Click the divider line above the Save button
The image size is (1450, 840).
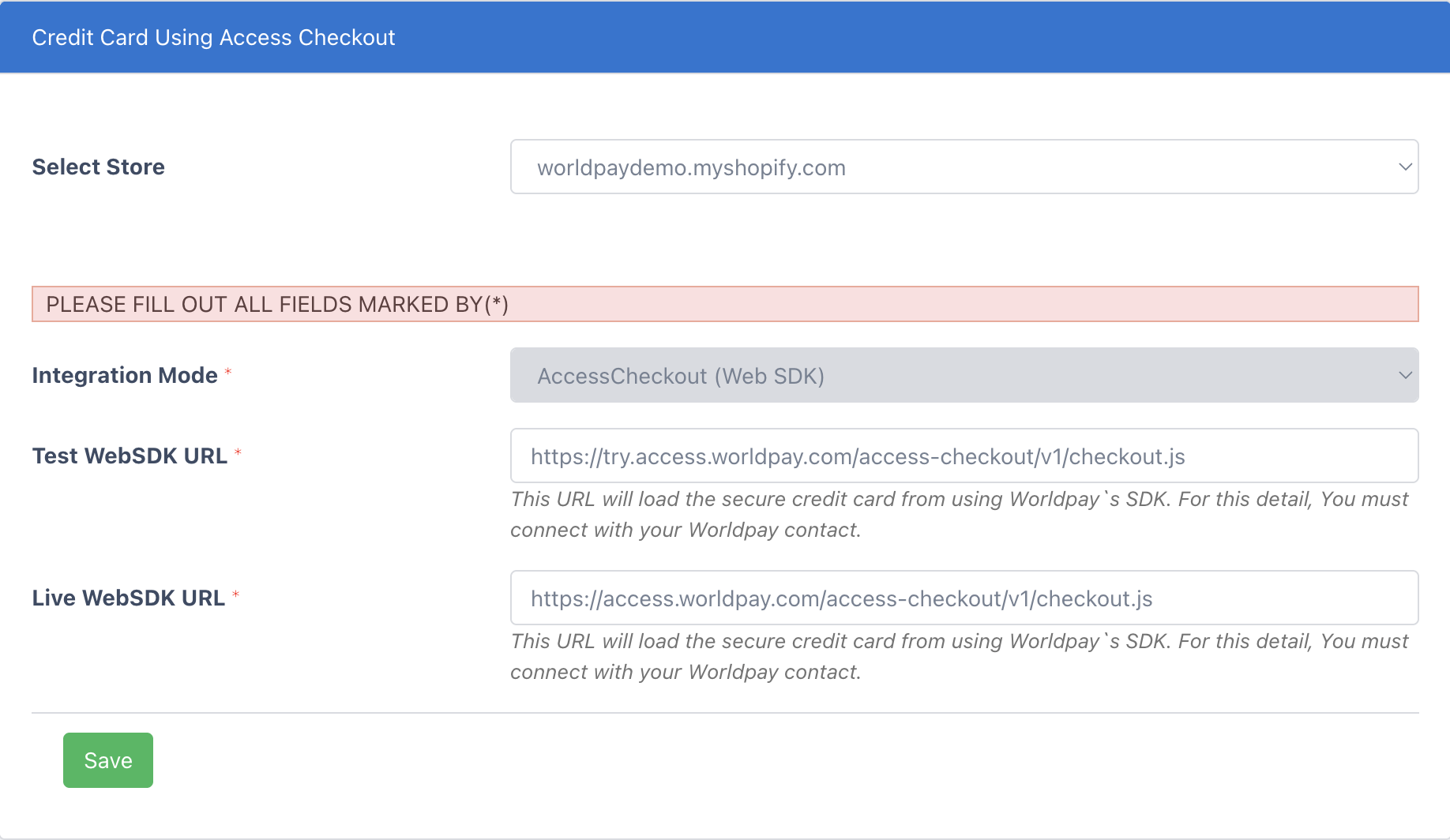coord(725,713)
